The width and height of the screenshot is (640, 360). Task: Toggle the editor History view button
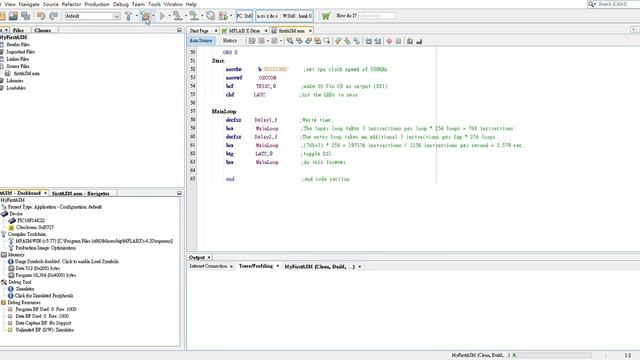pyautogui.click(x=230, y=41)
